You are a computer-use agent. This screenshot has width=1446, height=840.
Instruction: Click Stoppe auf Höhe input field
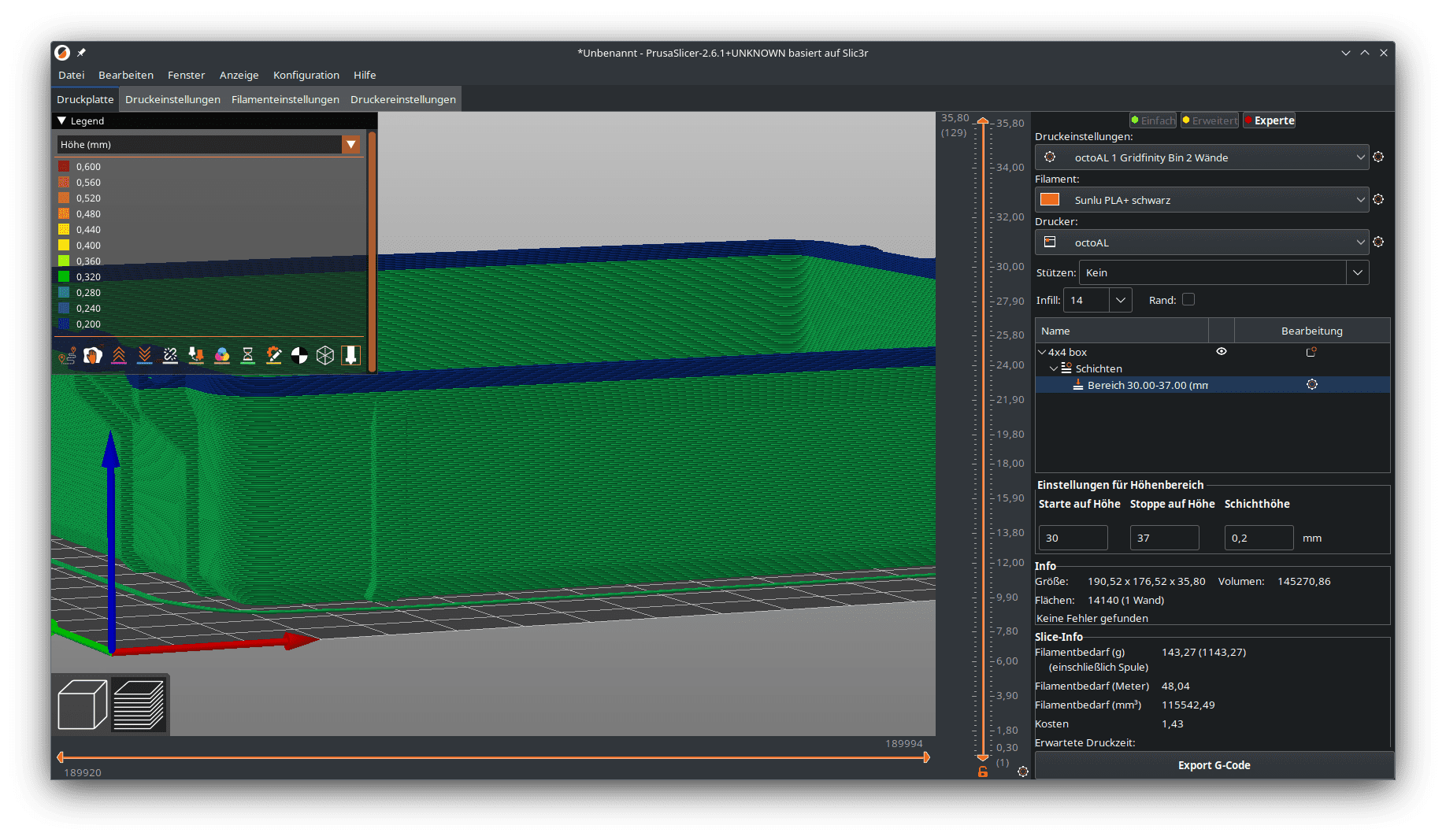[x=1164, y=538]
